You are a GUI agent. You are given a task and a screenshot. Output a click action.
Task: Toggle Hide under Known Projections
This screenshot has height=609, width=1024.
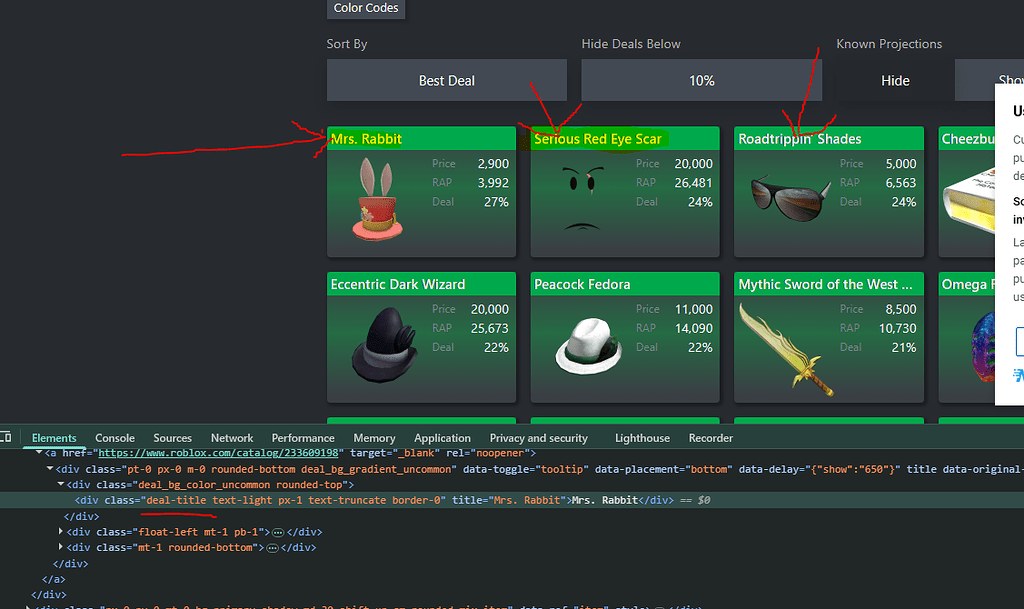[894, 80]
